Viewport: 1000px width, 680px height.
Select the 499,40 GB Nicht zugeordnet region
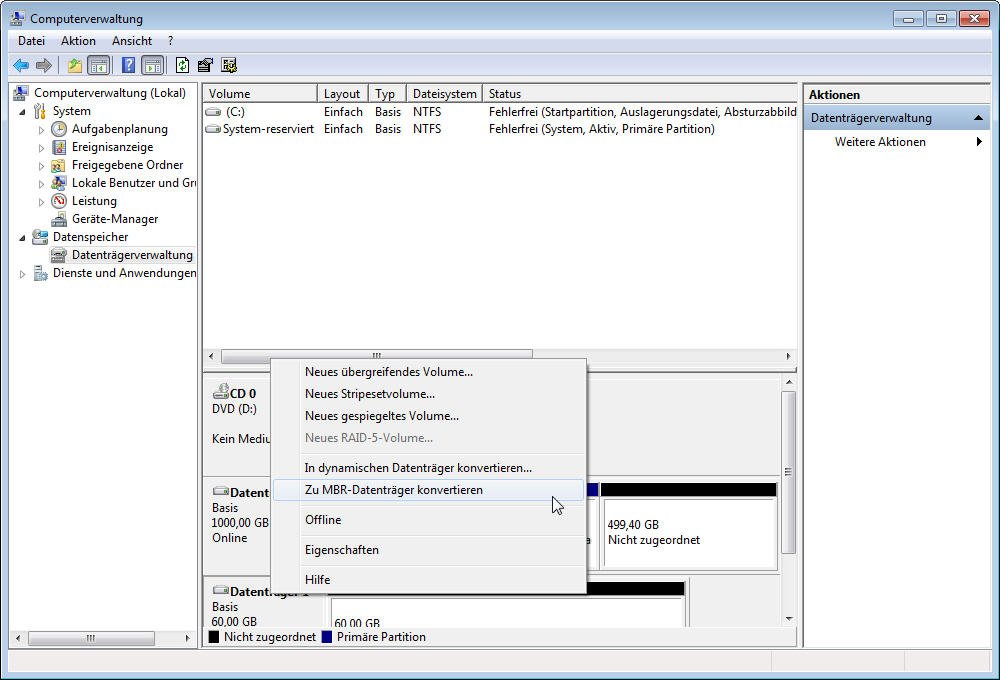tap(689, 532)
